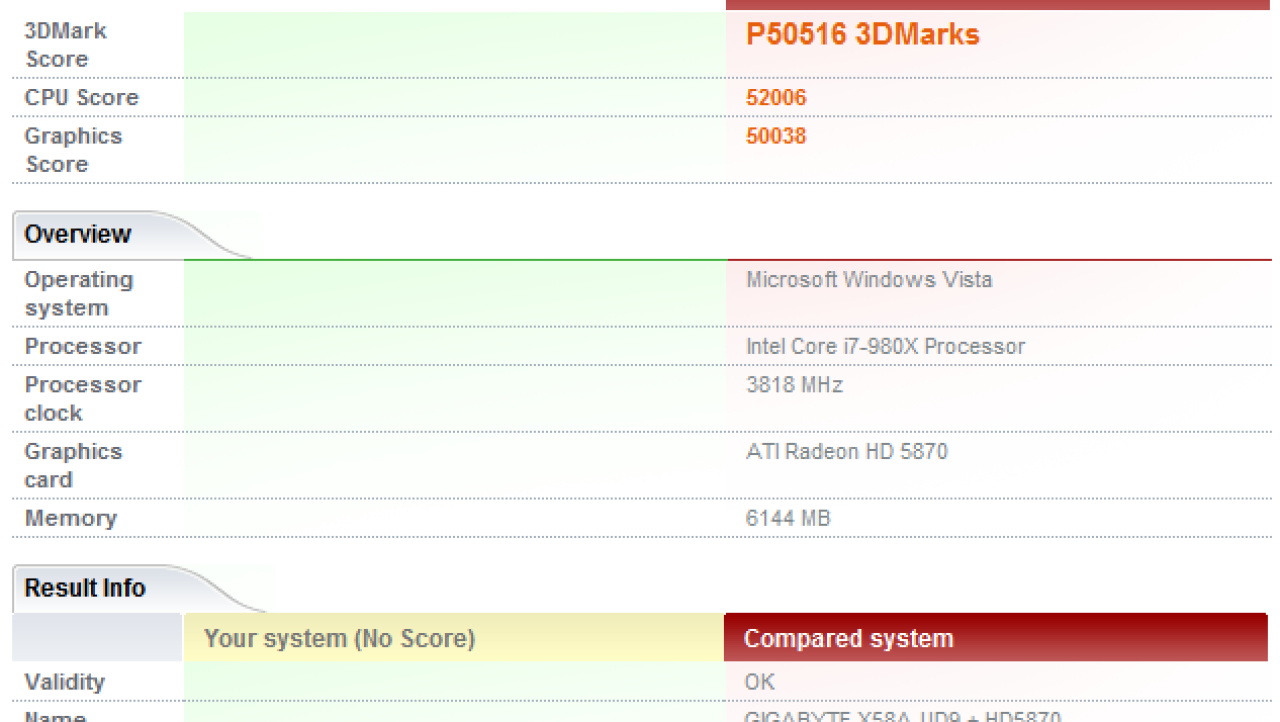Click the "Graphics Score" row label
This screenshot has height=722, width=1280.
tap(73, 150)
